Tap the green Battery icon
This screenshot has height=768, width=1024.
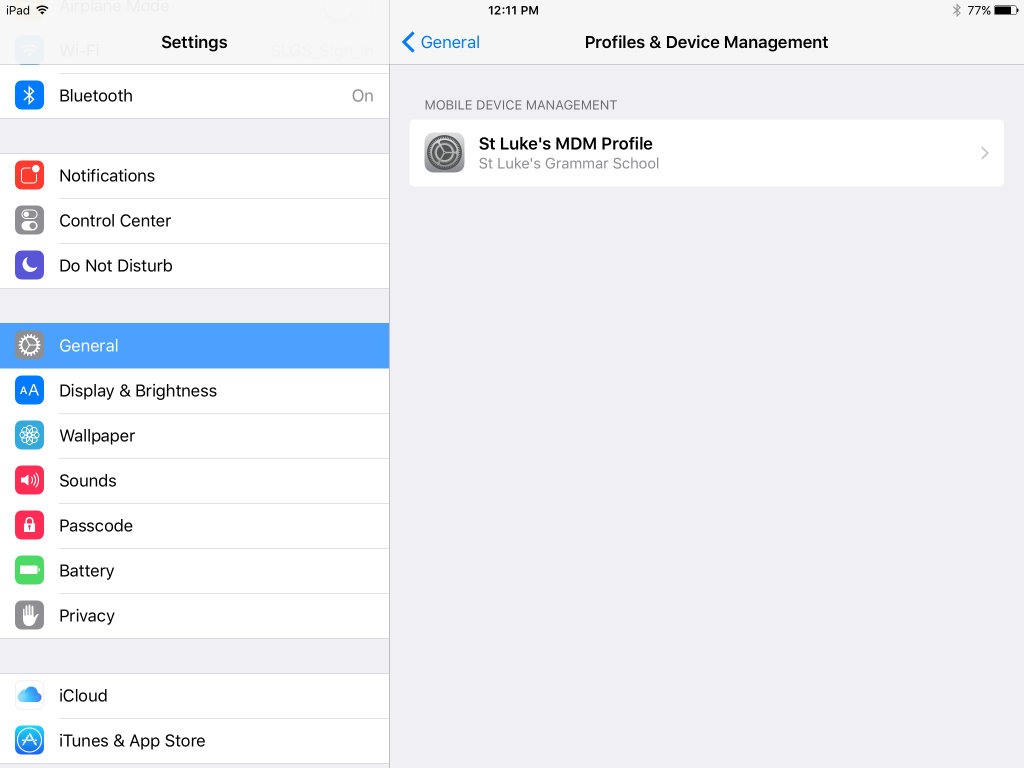coord(29,571)
